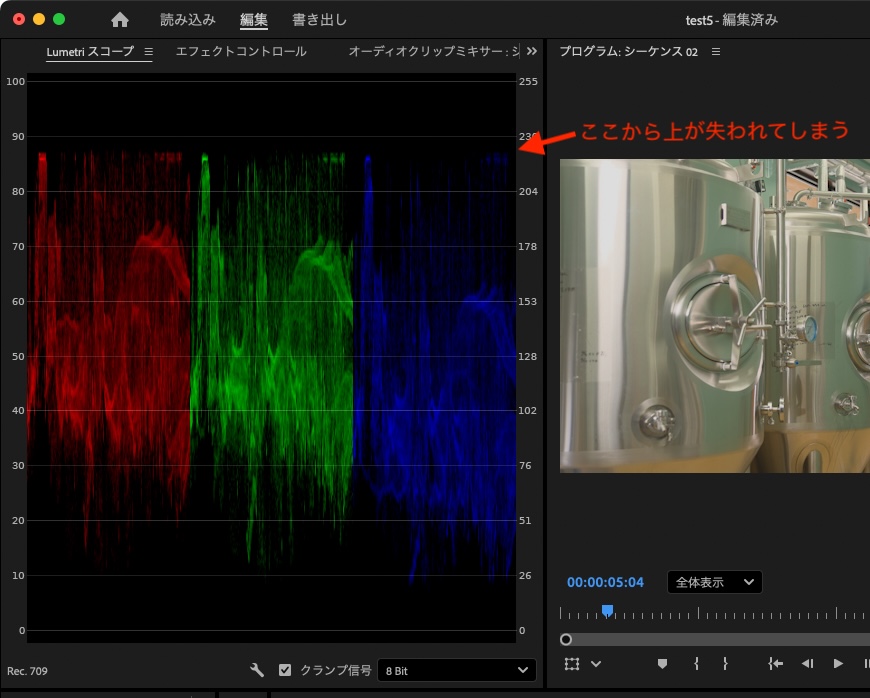Click the Rec. 709 label

tap(27, 670)
